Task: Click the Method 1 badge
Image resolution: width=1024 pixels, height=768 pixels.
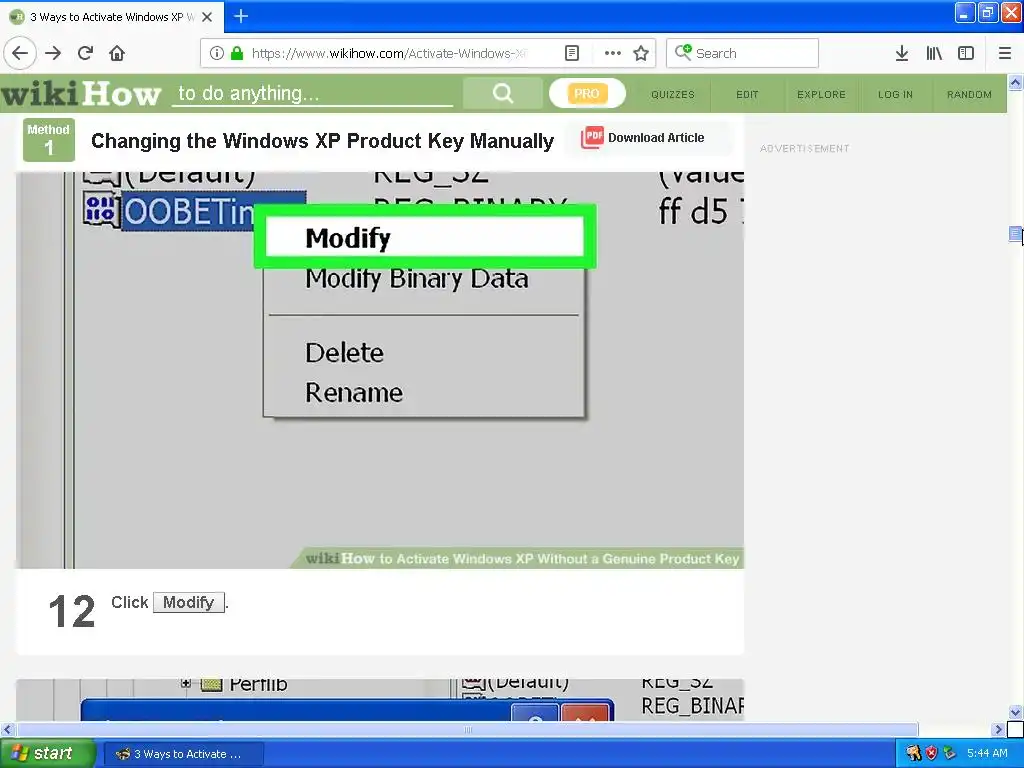Action: coord(48,140)
